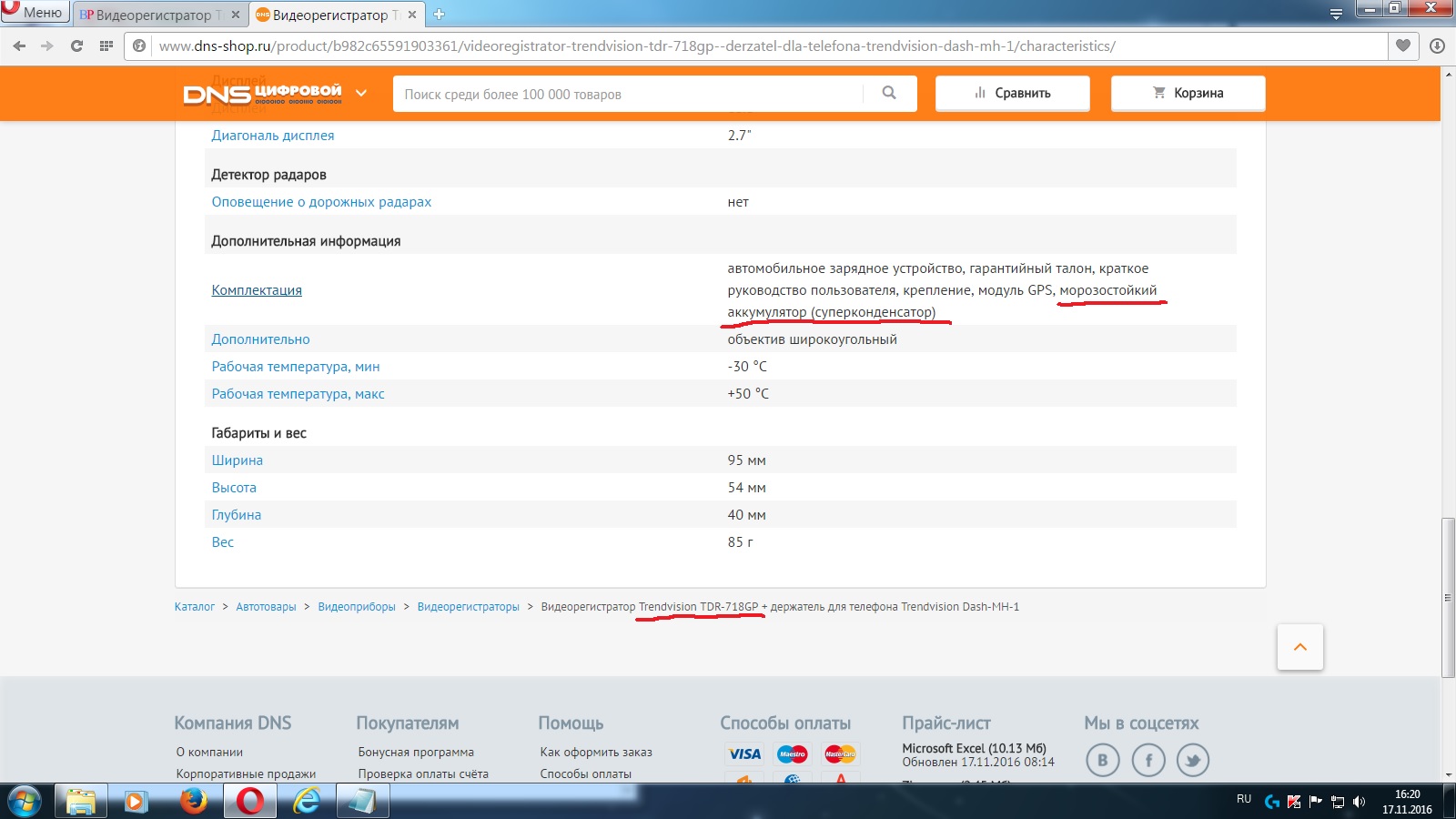Click the browser reload icon
This screenshot has width=1456, height=819.
pyautogui.click(x=76, y=45)
